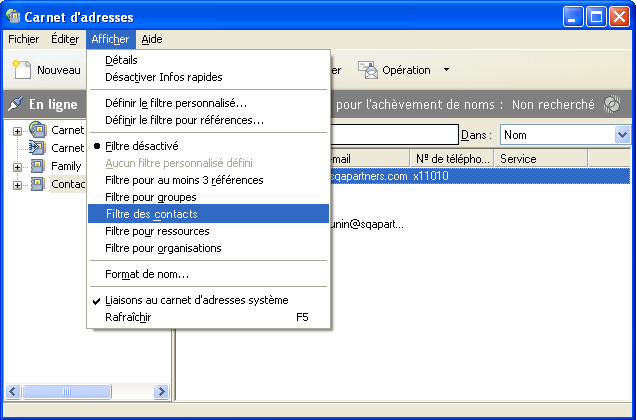
Task: Click the tree horizontal scrollbar thumb
Action: [x=67, y=392]
